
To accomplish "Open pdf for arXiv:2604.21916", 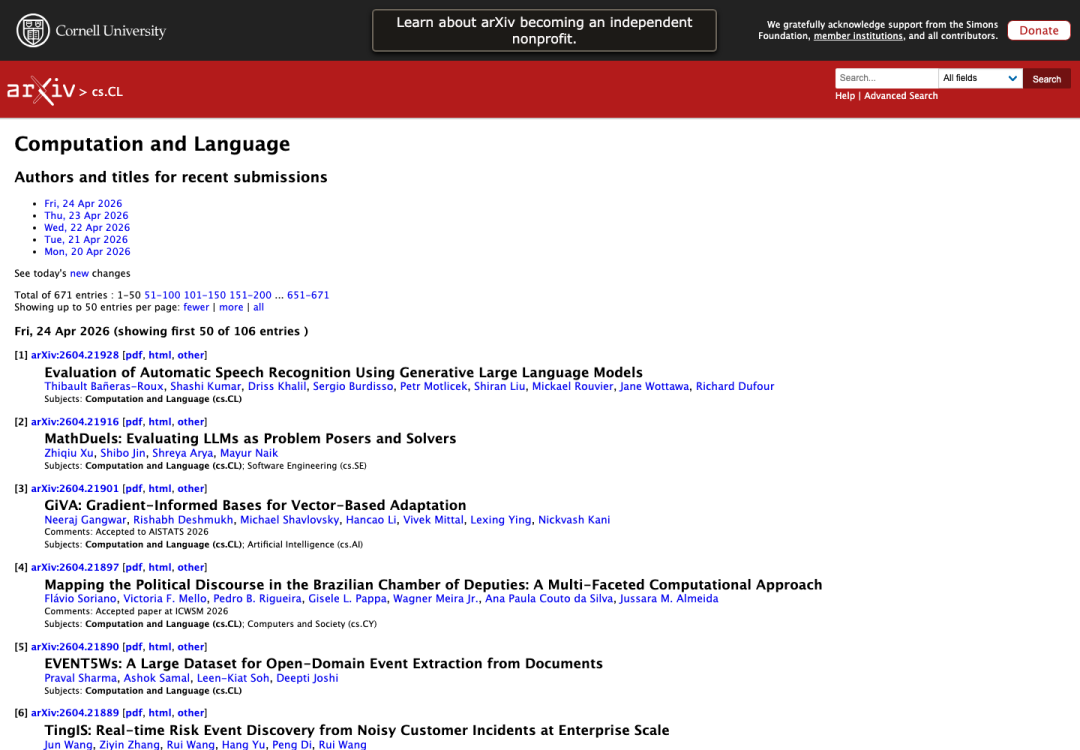I will pyautogui.click(x=134, y=421).
